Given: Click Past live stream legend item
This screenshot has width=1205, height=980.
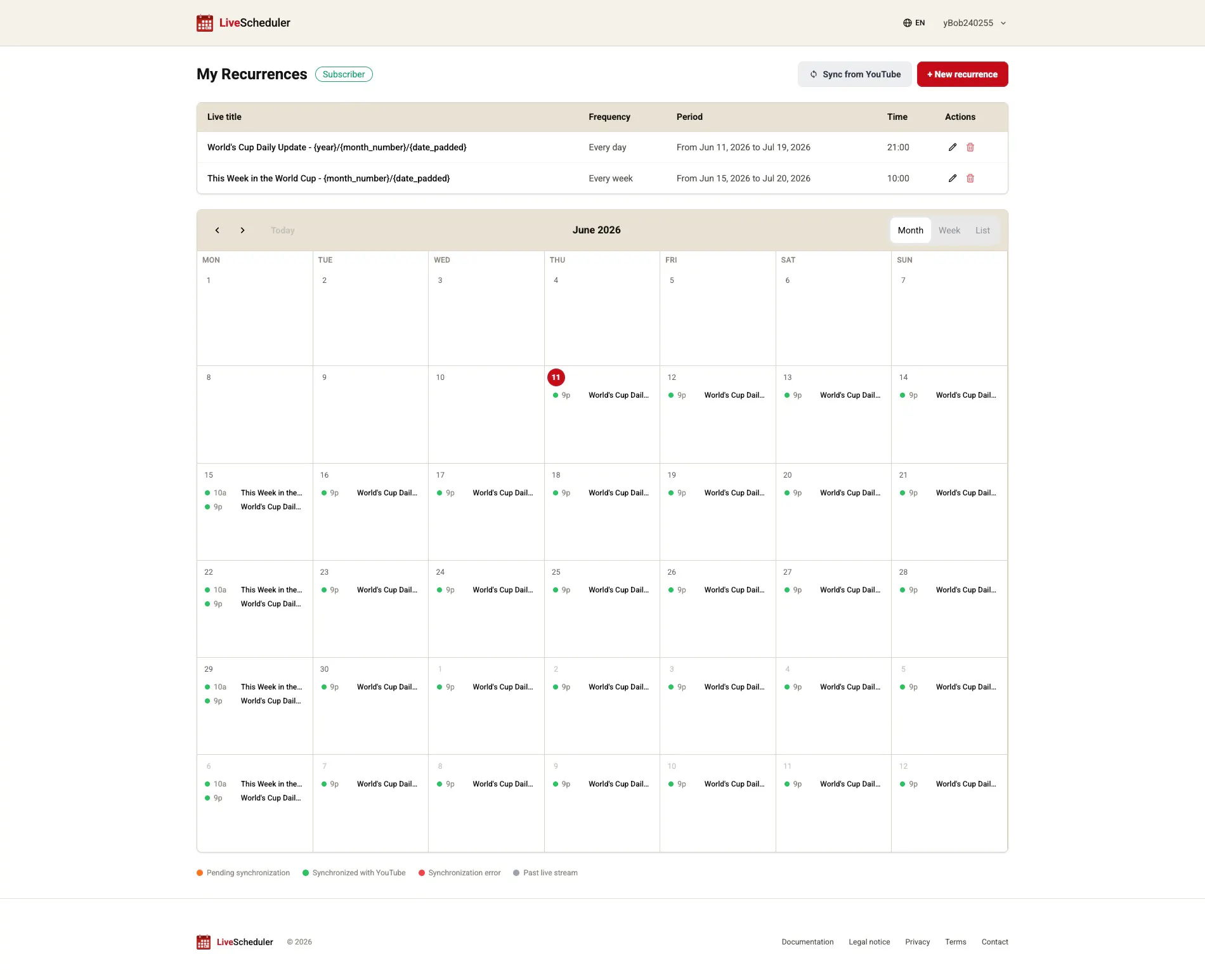Looking at the screenshot, I should 545,873.
